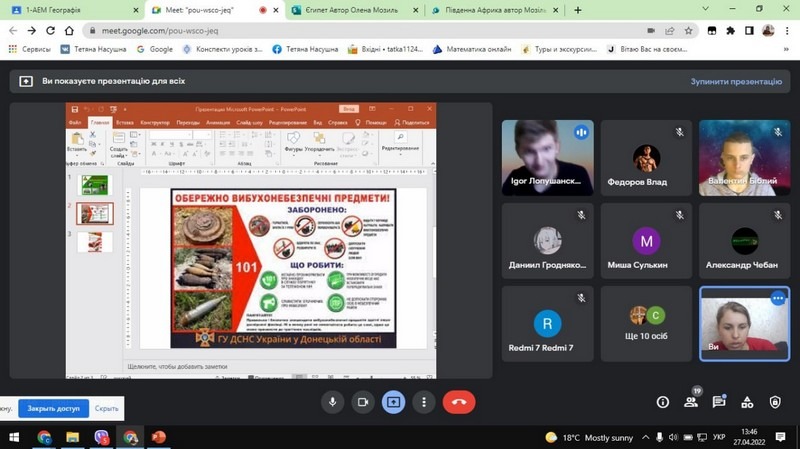
Task: Open chat with everyone icon
Action: [x=719, y=402]
